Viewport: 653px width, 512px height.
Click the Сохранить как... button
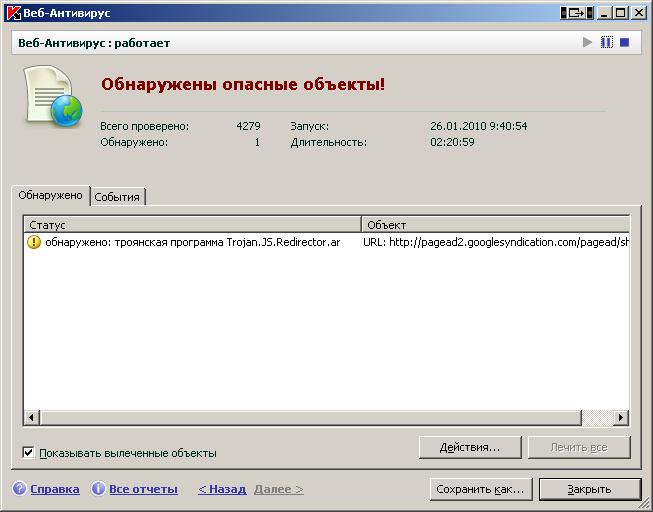pos(480,489)
